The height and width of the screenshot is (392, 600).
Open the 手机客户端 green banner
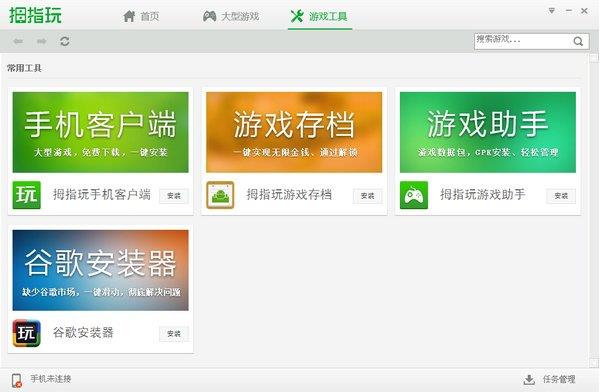coord(100,132)
